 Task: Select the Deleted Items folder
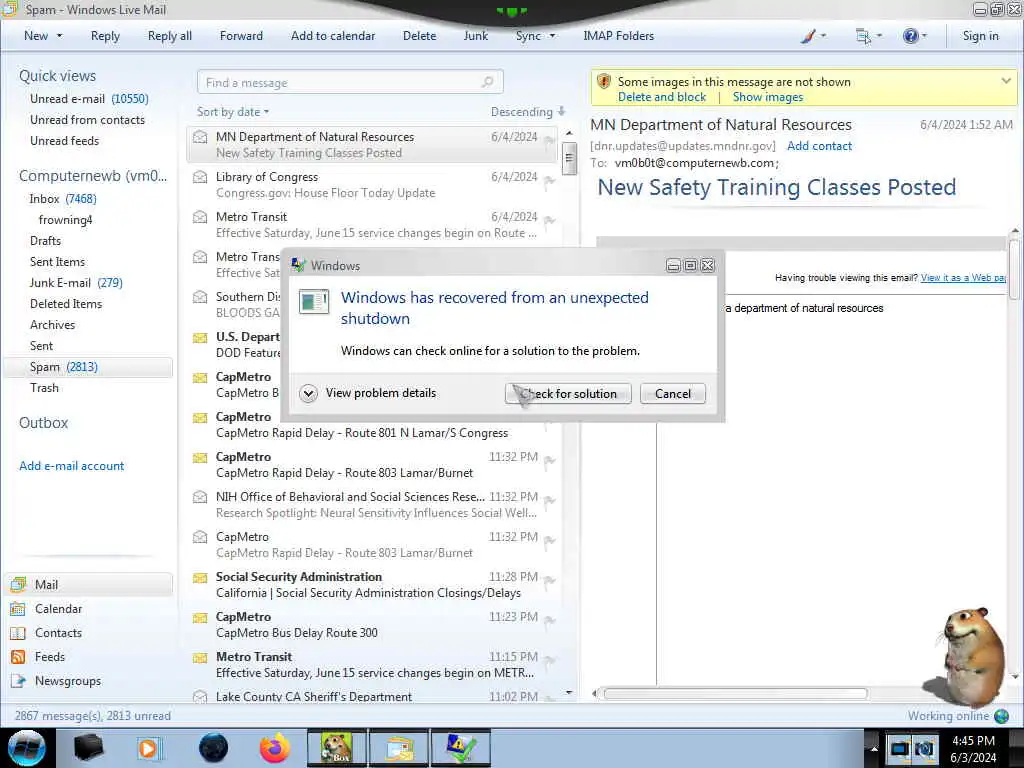coord(65,304)
